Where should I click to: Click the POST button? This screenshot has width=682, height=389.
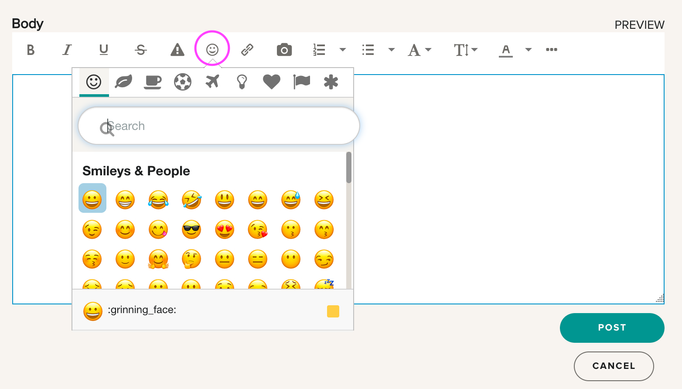(612, 328)
